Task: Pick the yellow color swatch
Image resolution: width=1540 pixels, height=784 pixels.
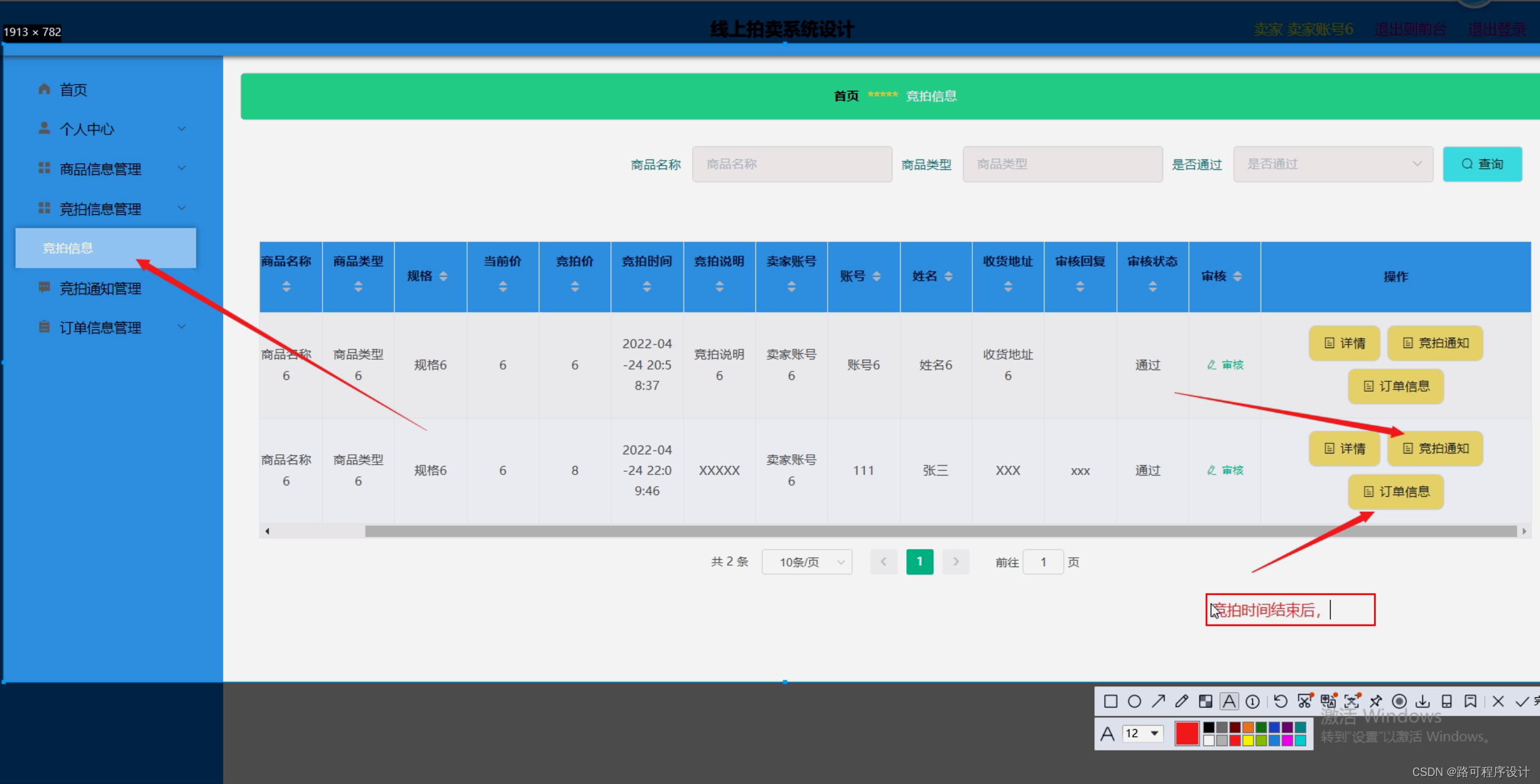Action: [x=1248, y=740]
